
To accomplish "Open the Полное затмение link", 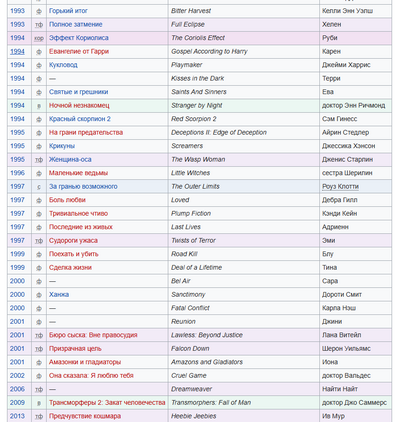I will click(x=76, y=24).
